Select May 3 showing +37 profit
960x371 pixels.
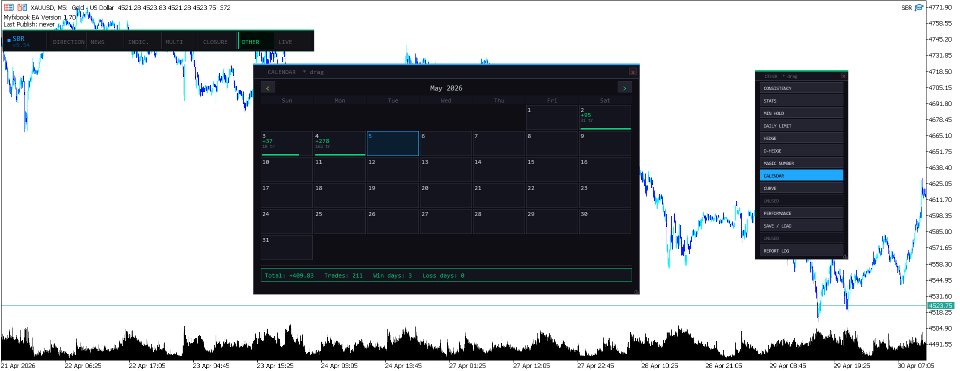pos(287,144)
